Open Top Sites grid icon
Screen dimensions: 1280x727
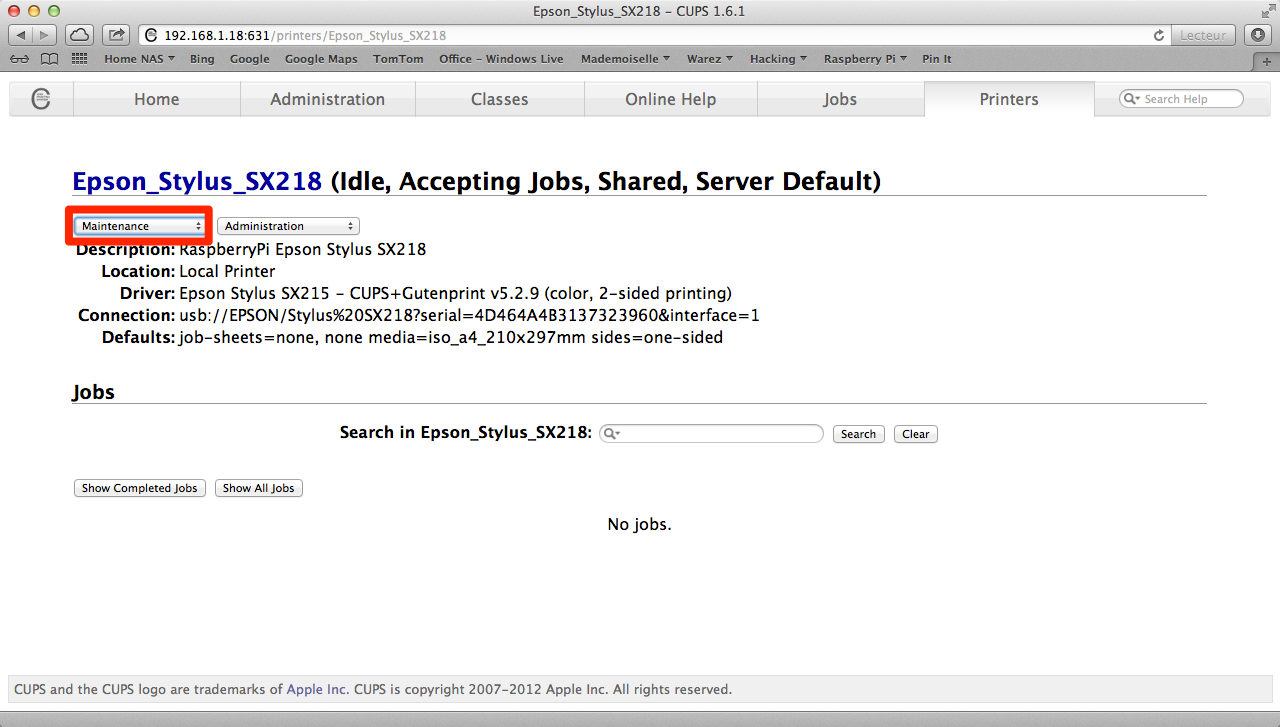coord(79,59)
